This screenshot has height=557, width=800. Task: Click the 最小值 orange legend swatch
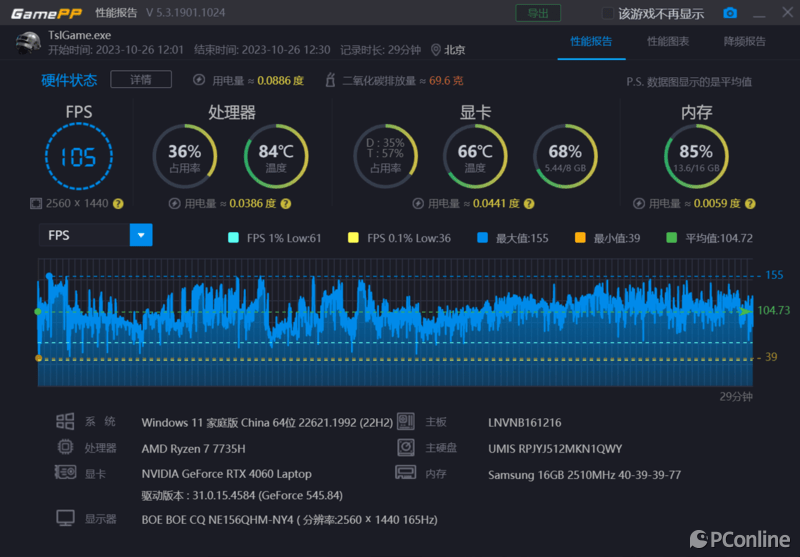[580, 238]
